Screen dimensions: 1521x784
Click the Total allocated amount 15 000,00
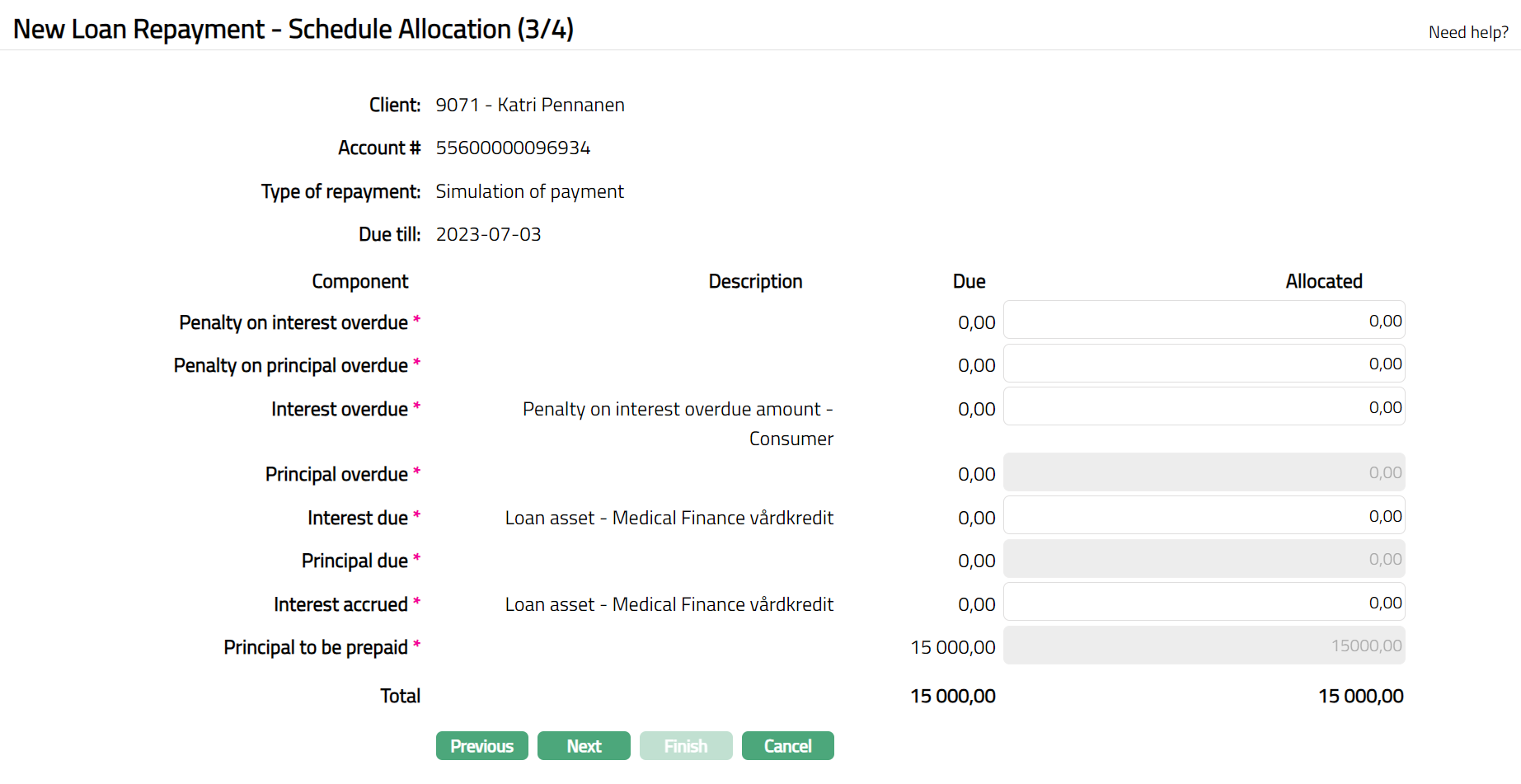coord(1360,697)
